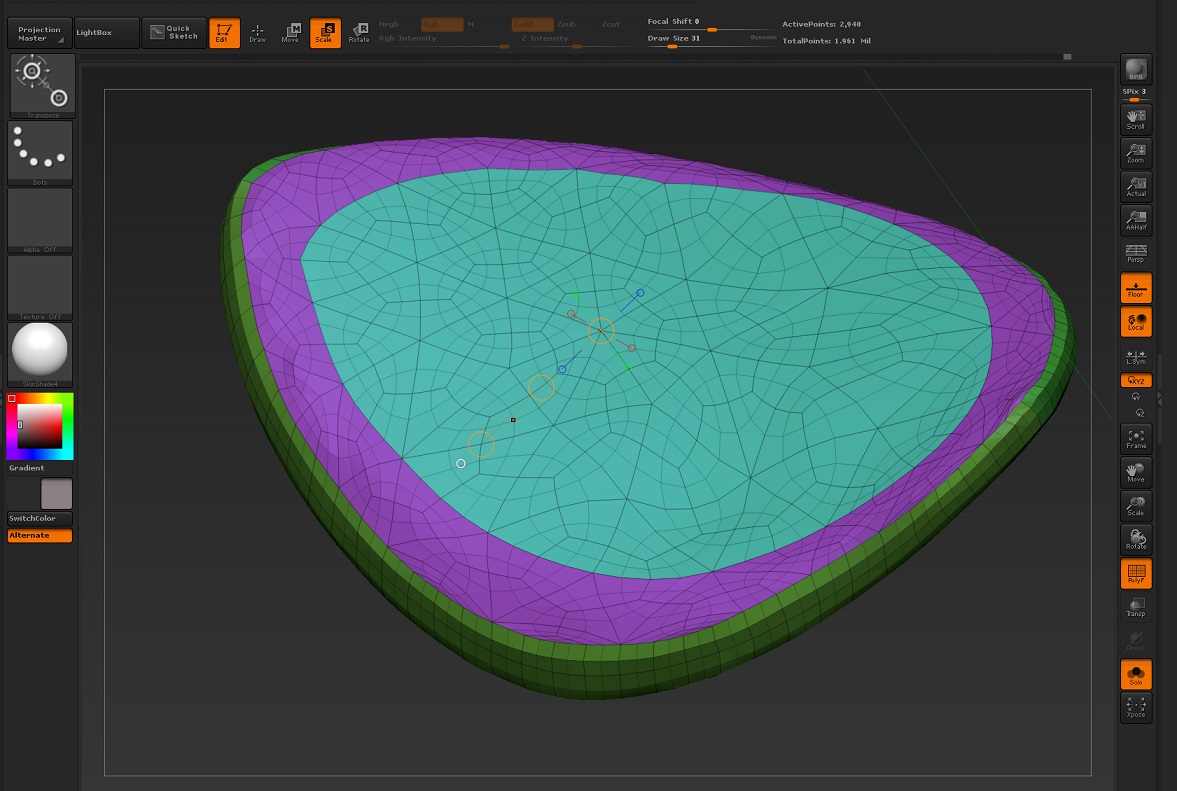Click the AAHalf icon

pos(1136,221)
